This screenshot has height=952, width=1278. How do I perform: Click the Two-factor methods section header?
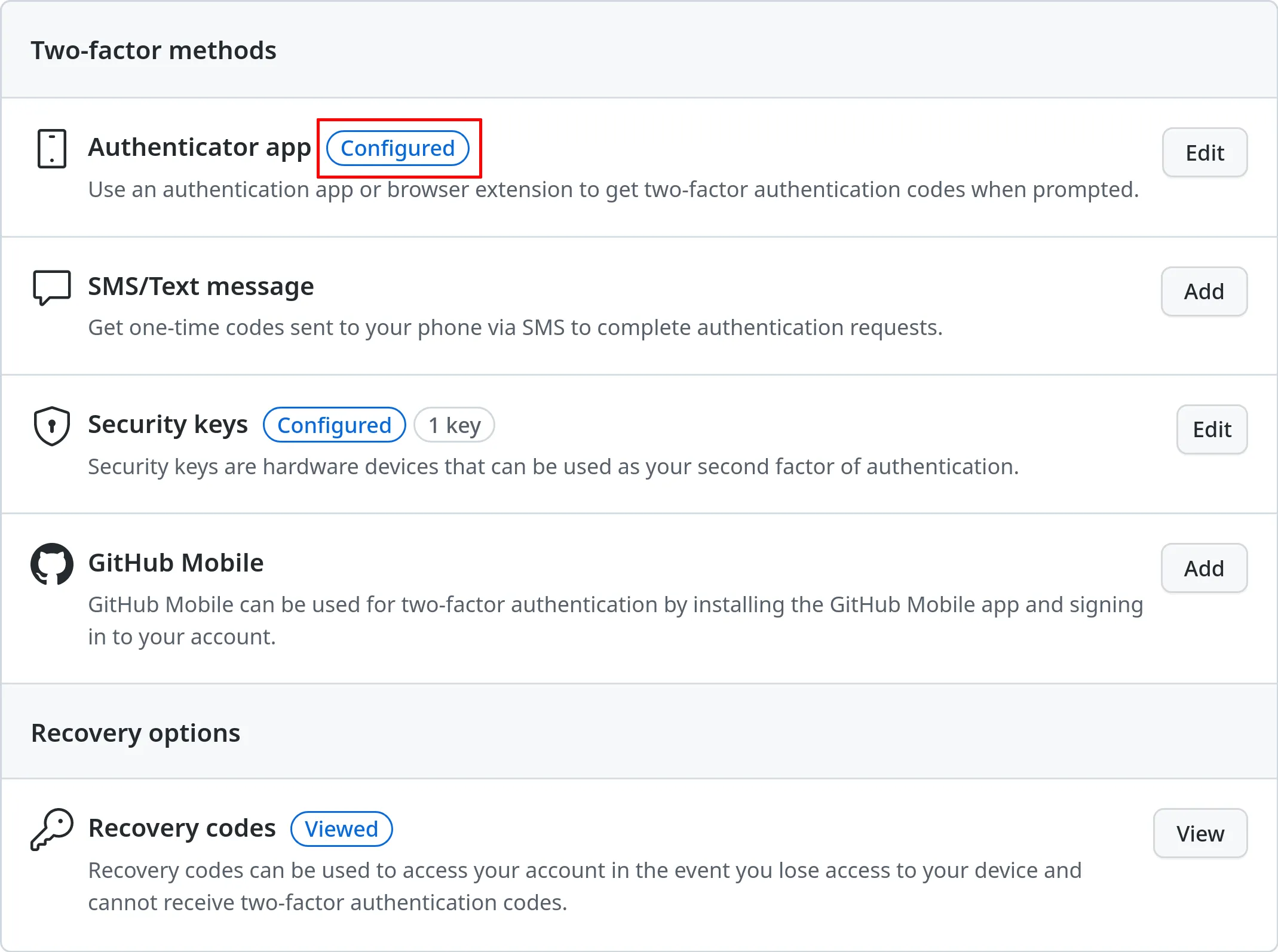(154, 50)
